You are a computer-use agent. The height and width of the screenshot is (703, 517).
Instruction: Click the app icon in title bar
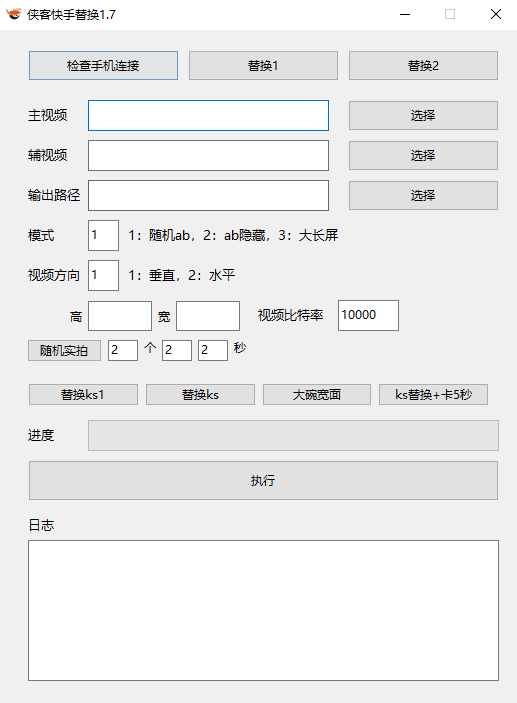pyautogui.click(x=14, y=14)
